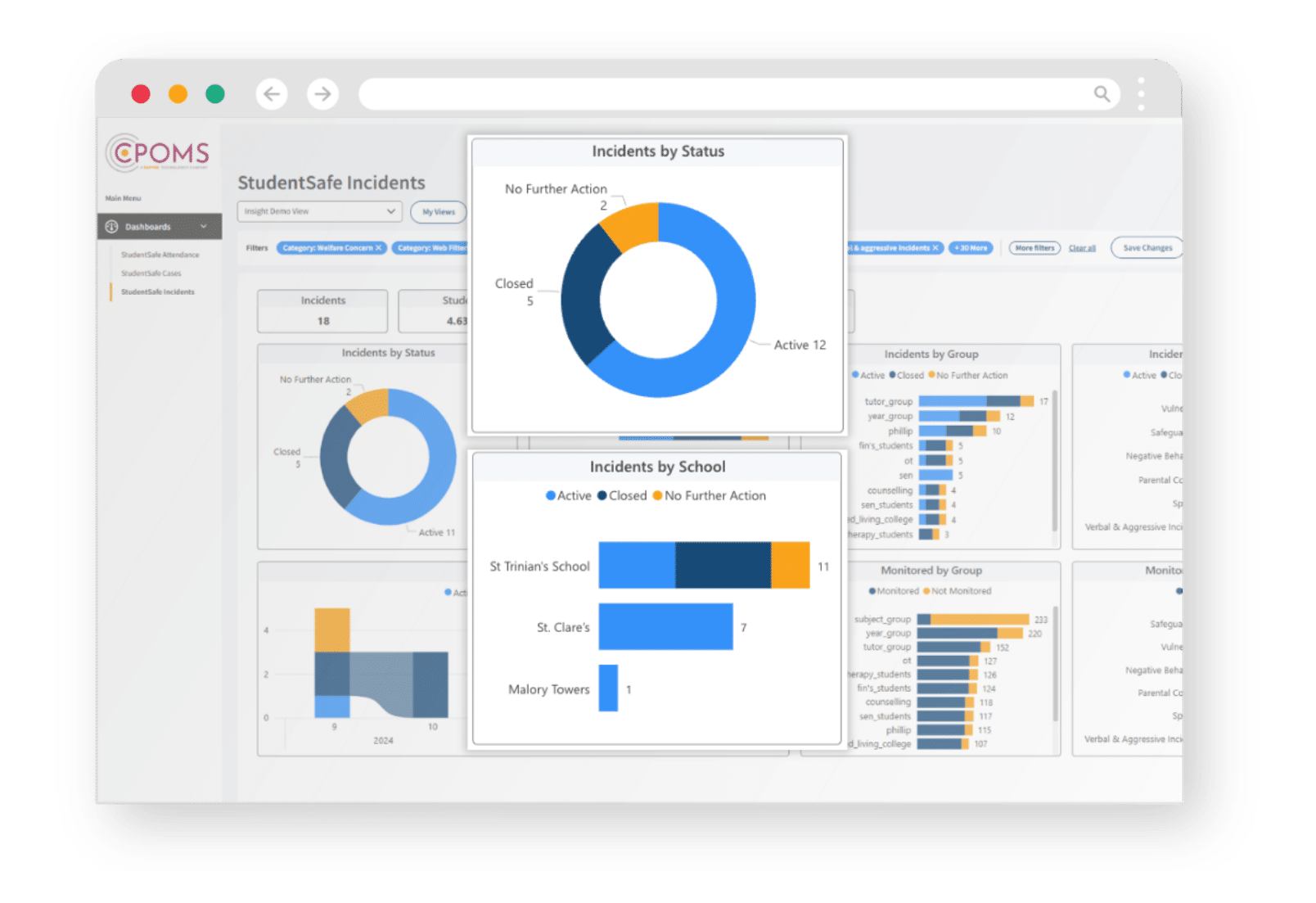
Task: Toggle Active legend in Incidents by School
Action: point(568,496)
